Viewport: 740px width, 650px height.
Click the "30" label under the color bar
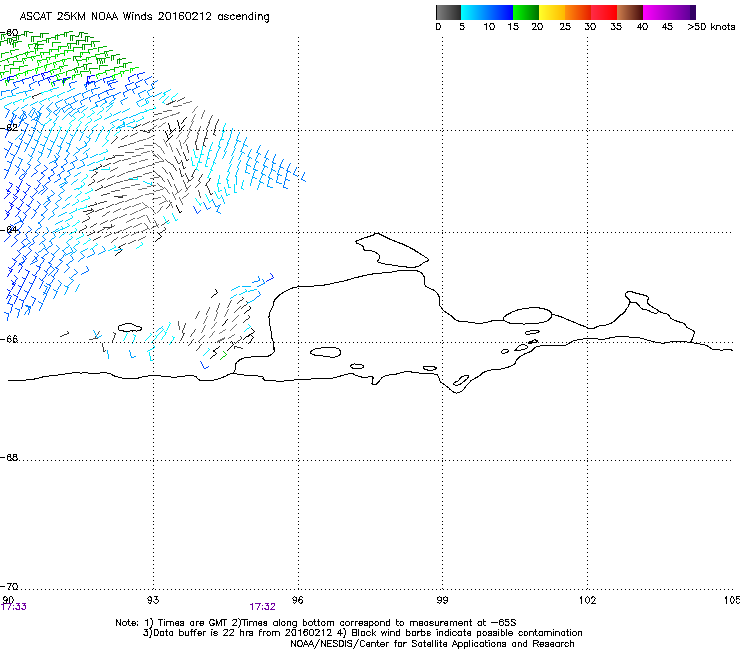(590, 27)
